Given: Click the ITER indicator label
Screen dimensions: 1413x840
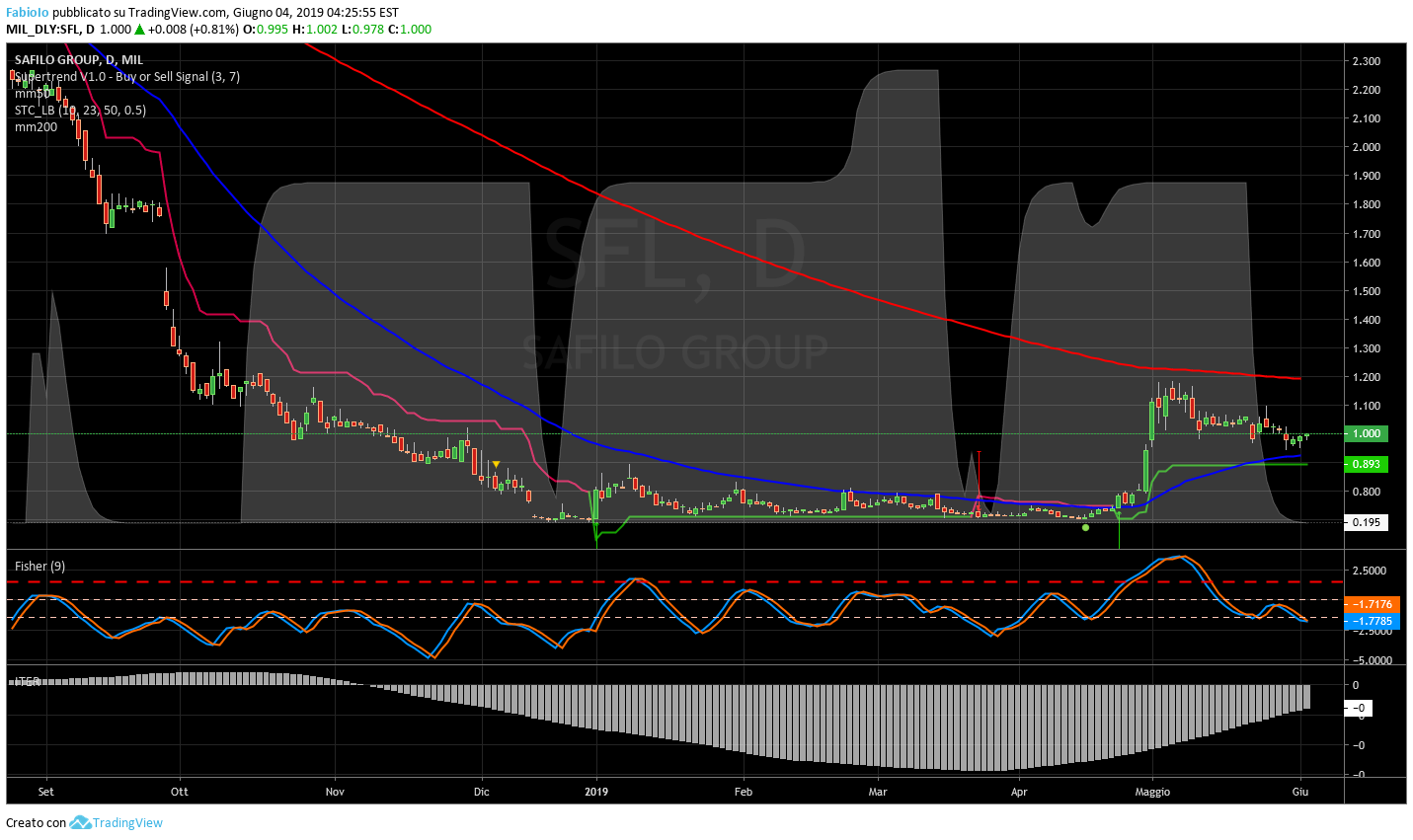Looking at the screenshot, I should (27, 681).
